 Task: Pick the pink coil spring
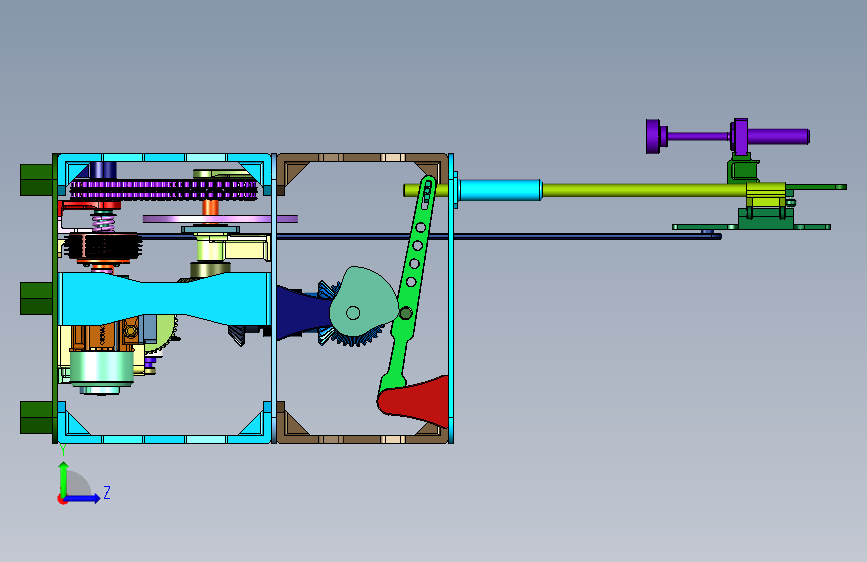point(103,223)
